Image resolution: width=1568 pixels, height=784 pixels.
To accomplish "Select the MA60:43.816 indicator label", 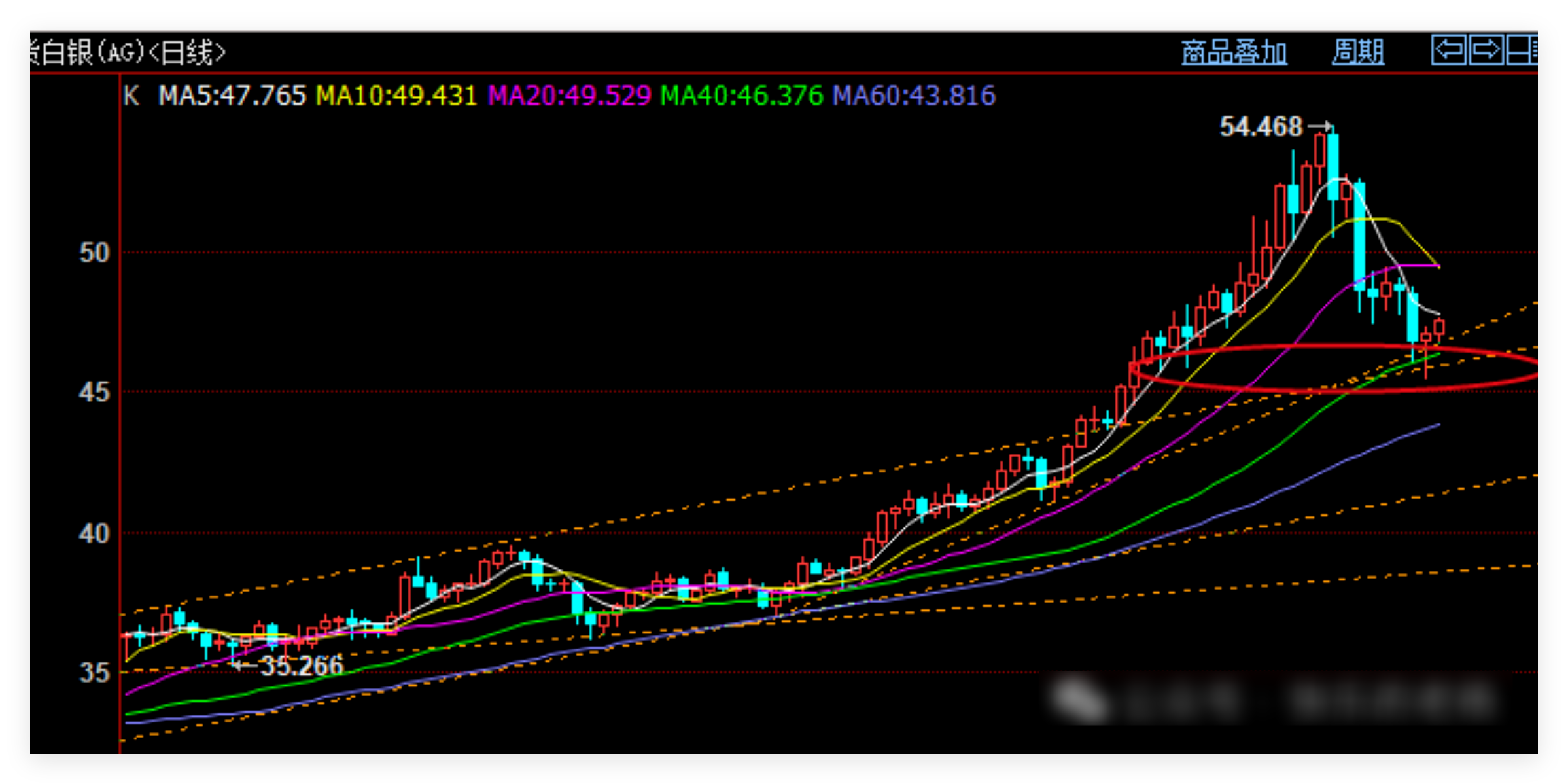I will pyautogui.click(x=913, y=96).
